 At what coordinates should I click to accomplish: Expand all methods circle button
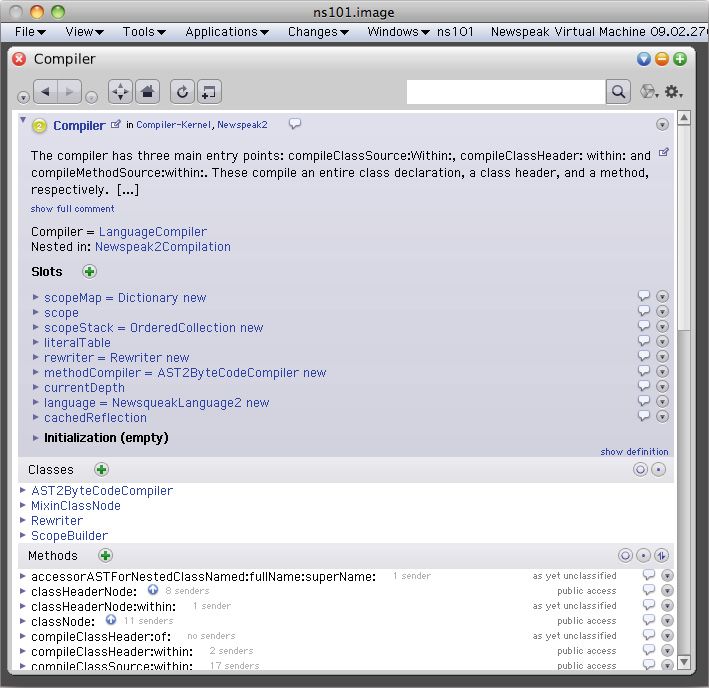click(x=625, y=556)
